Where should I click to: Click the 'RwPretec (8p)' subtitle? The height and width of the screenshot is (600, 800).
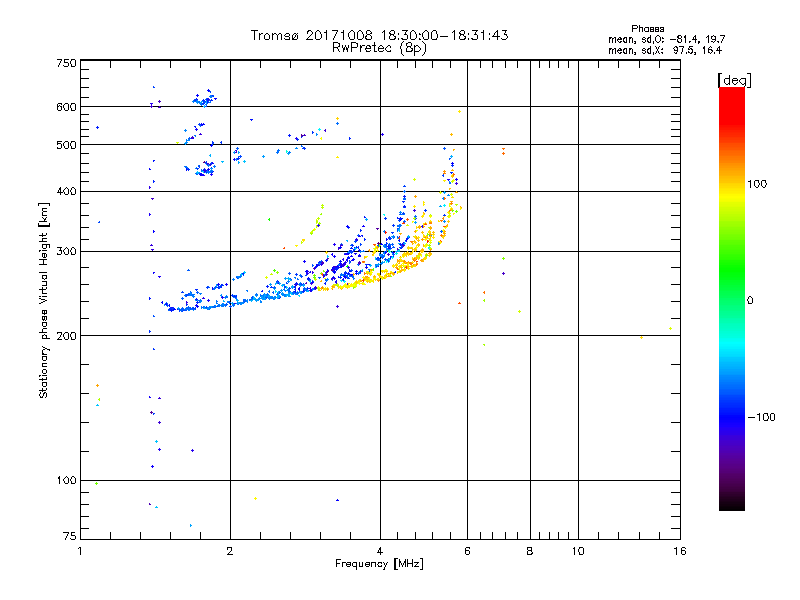(x=379, y=48)
